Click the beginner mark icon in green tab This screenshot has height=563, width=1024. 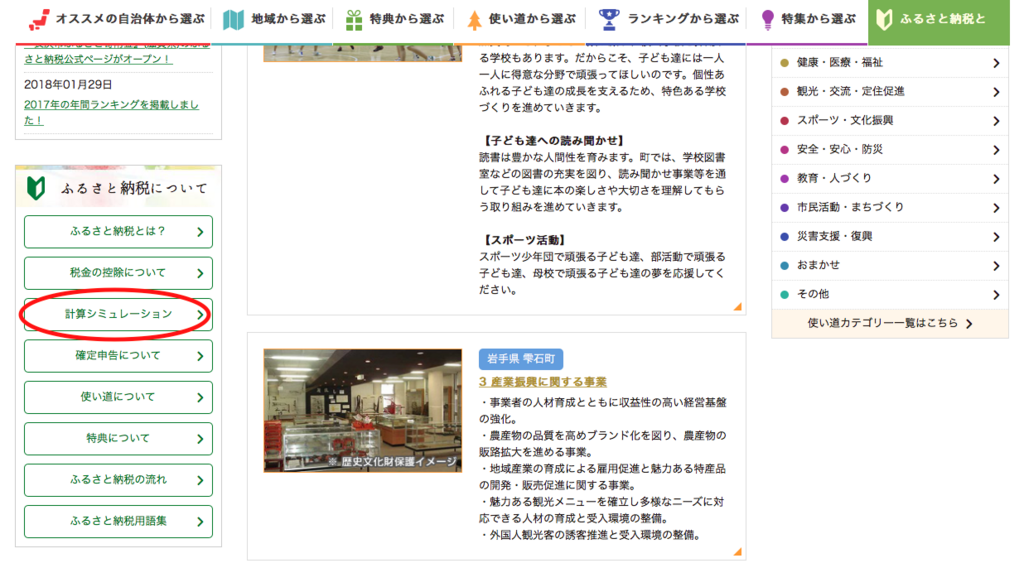tap(884, 20)
